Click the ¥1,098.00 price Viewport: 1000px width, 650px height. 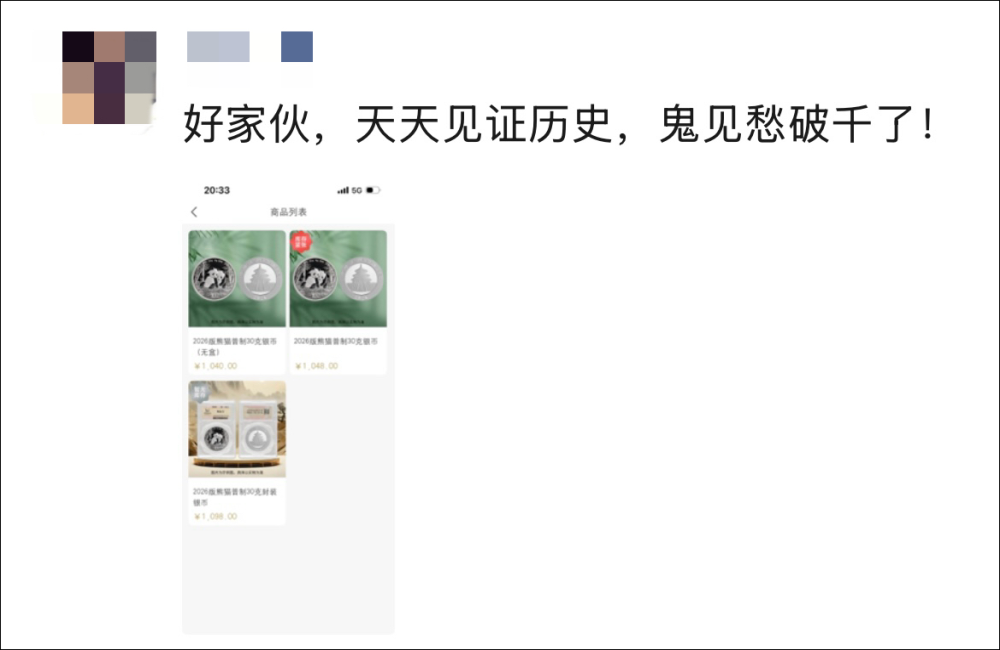[x=215, y=516]
